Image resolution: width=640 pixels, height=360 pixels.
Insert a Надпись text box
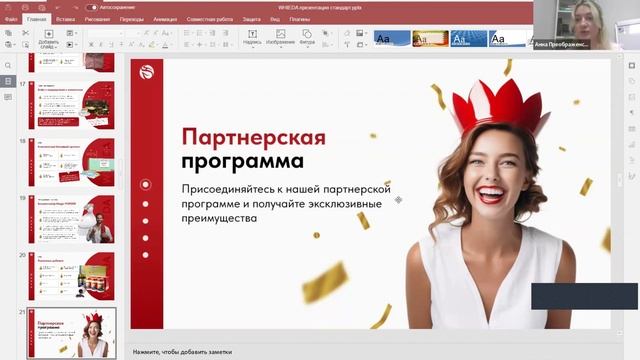(252, 39)
